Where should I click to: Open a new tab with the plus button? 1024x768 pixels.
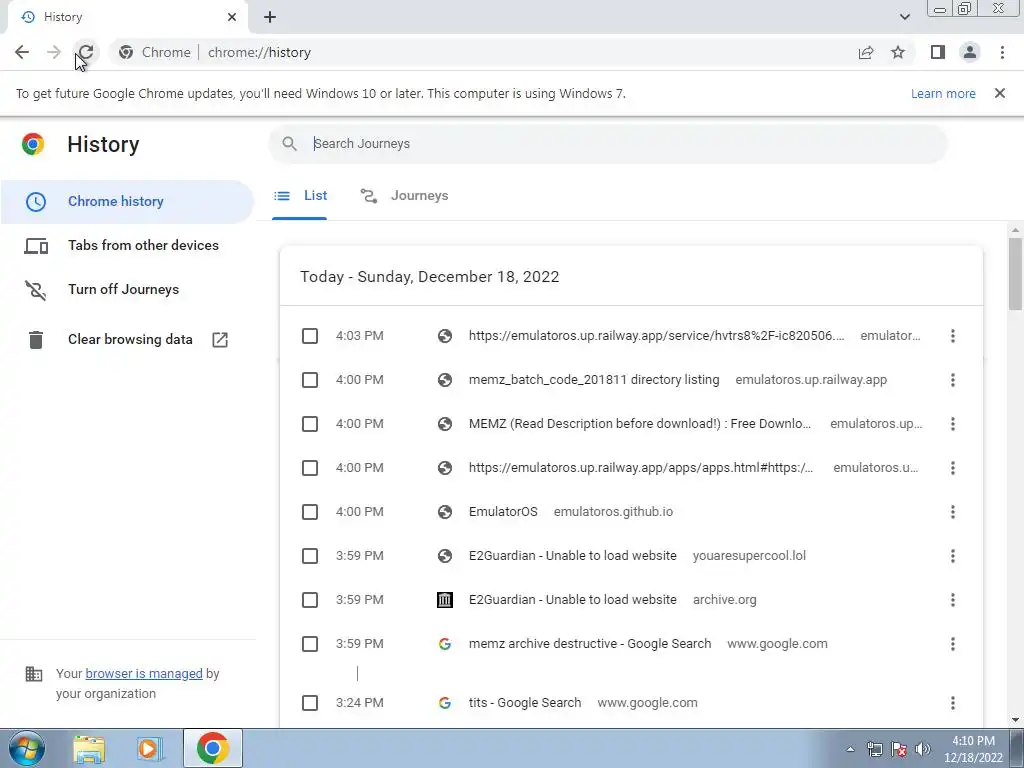tap(270, 17)
